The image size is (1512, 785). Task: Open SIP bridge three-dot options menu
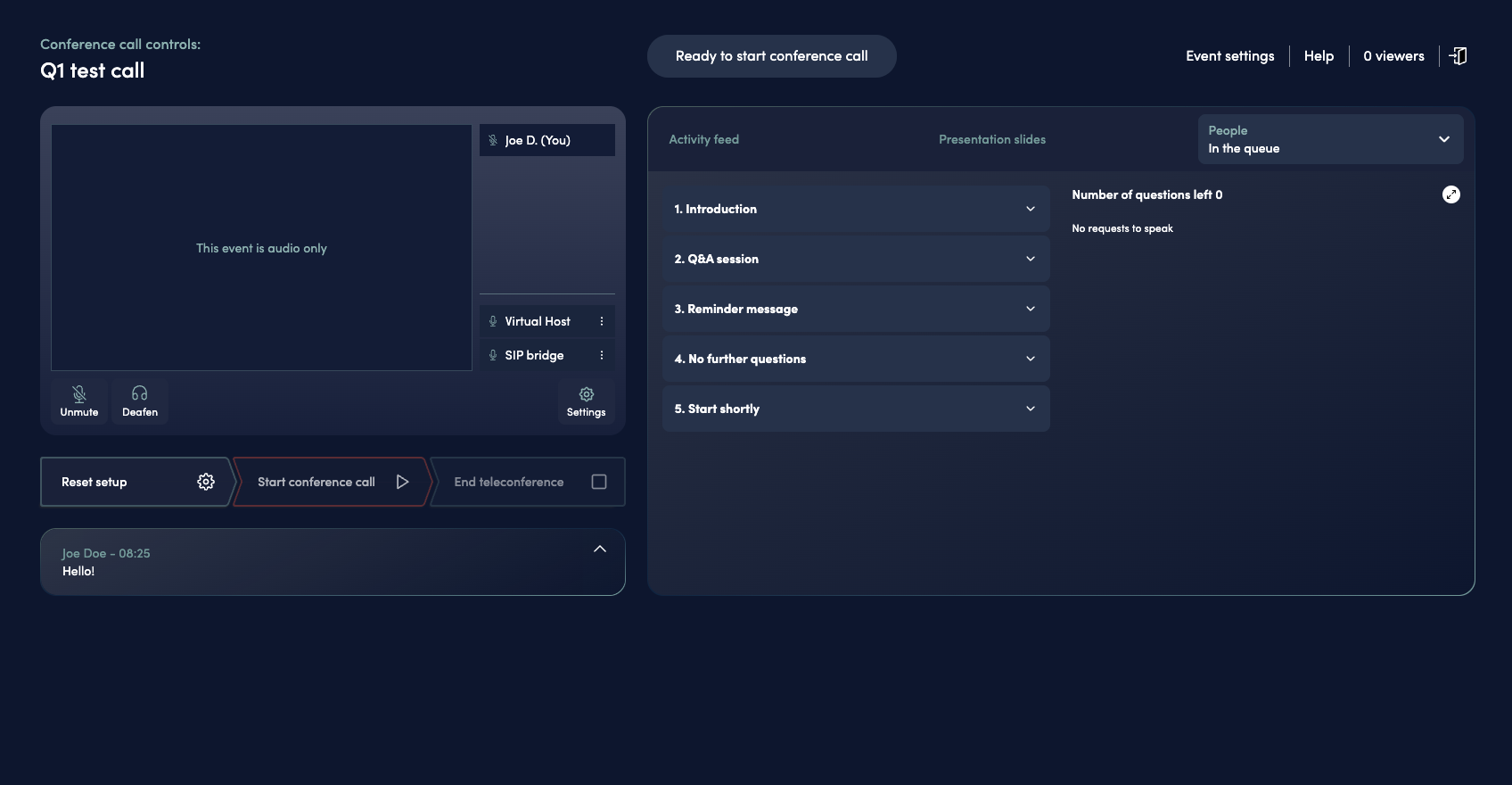pos(602,355)
